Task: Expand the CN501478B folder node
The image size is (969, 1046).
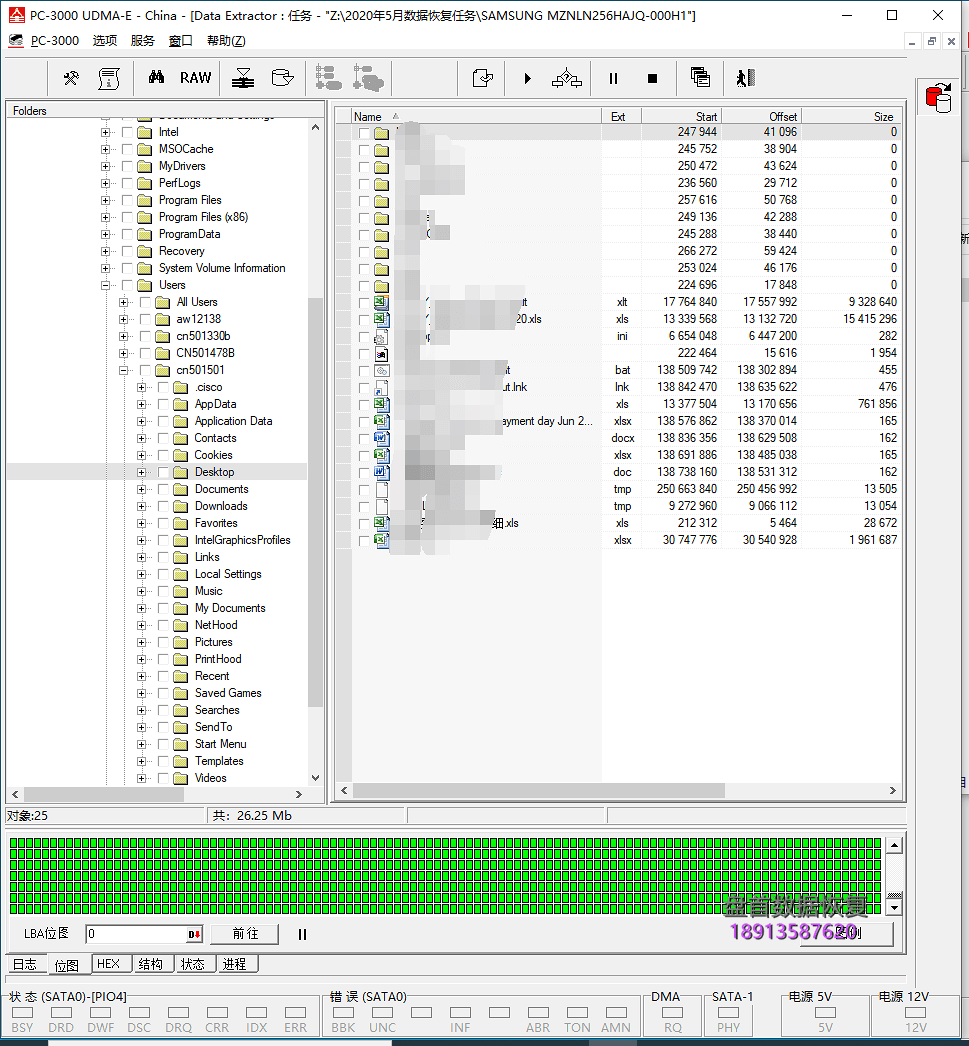Action: point(123,354)
